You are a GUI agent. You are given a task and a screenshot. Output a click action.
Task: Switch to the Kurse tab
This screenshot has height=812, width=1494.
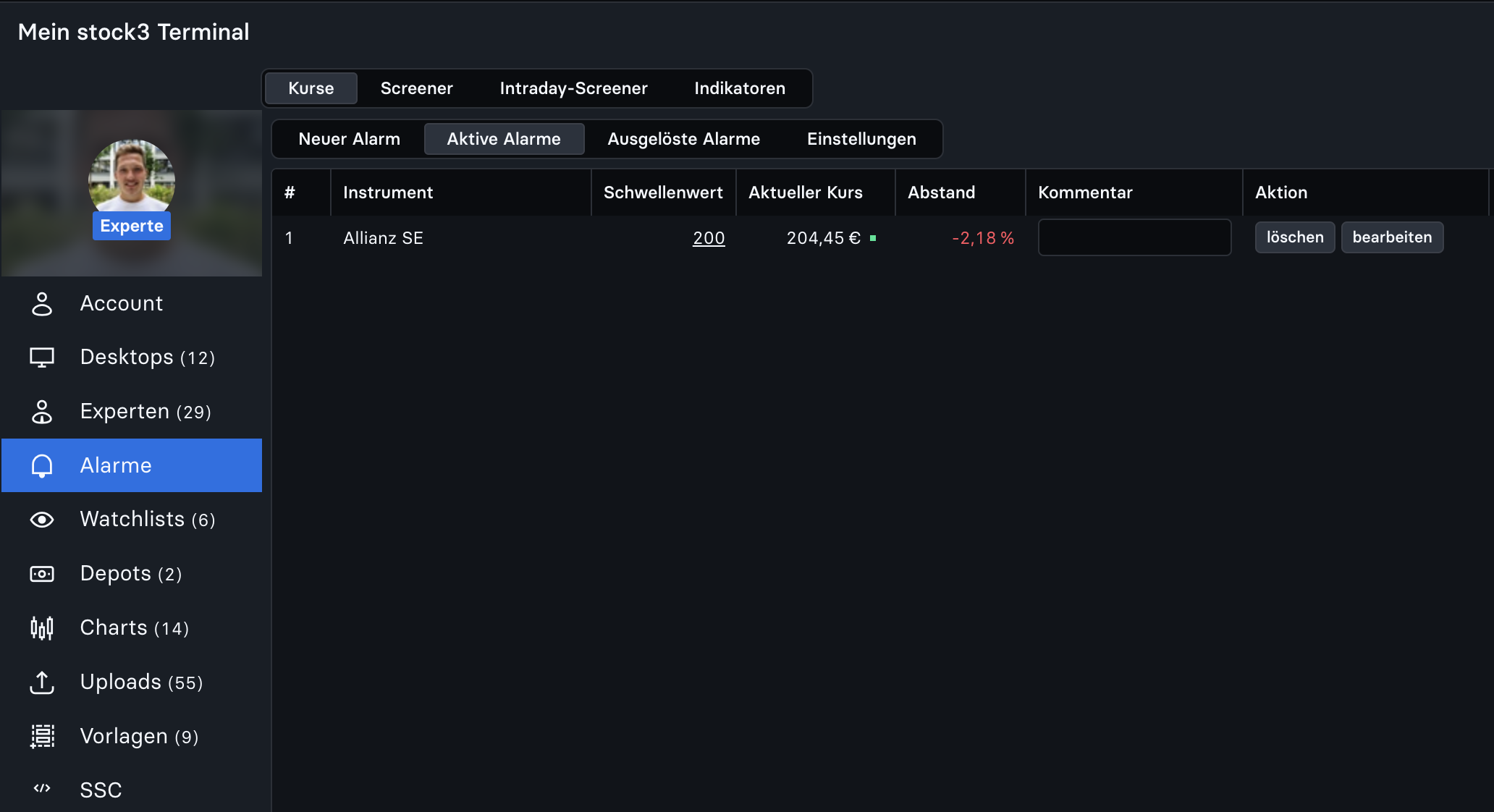311,88
